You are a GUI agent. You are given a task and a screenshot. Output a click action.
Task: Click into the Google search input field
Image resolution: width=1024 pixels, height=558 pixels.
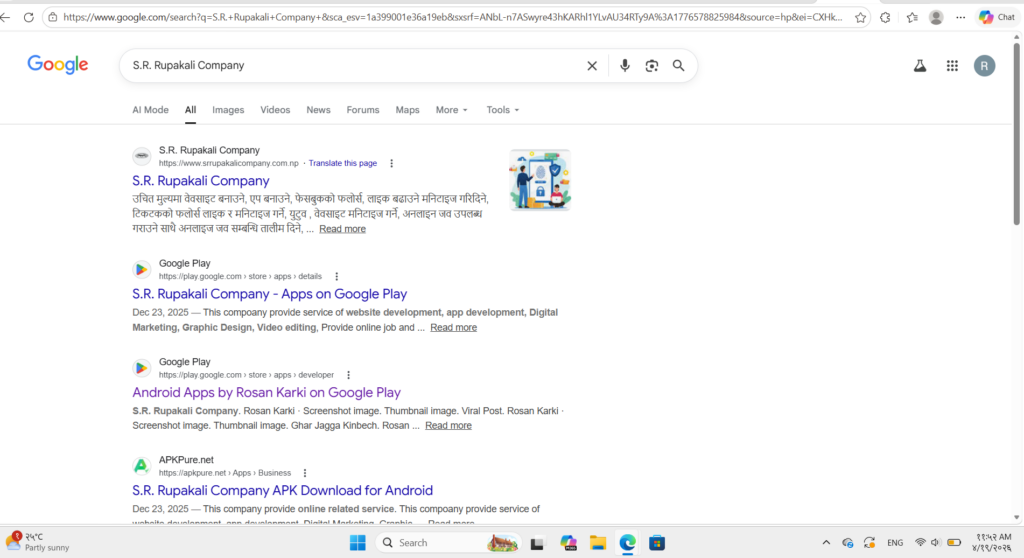tap(353, 65)
